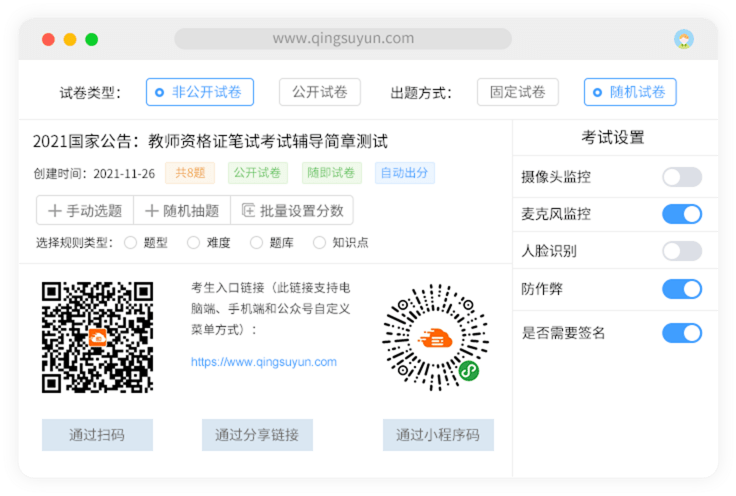Screen dimensions: 736x496
Task: Open the orange cloud mini-program code
Action: [436, 337]
